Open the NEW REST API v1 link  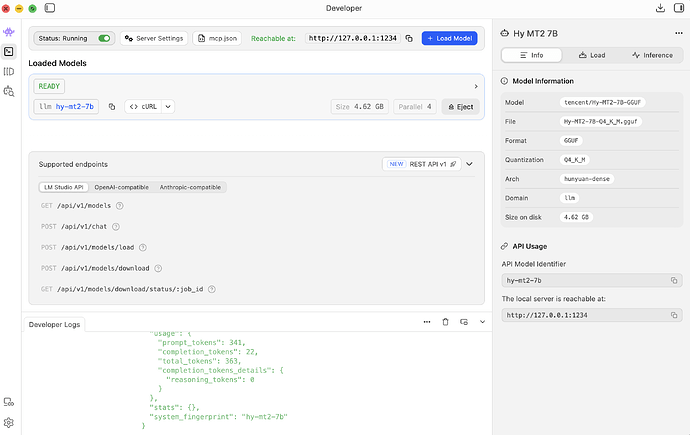point(422,164)
